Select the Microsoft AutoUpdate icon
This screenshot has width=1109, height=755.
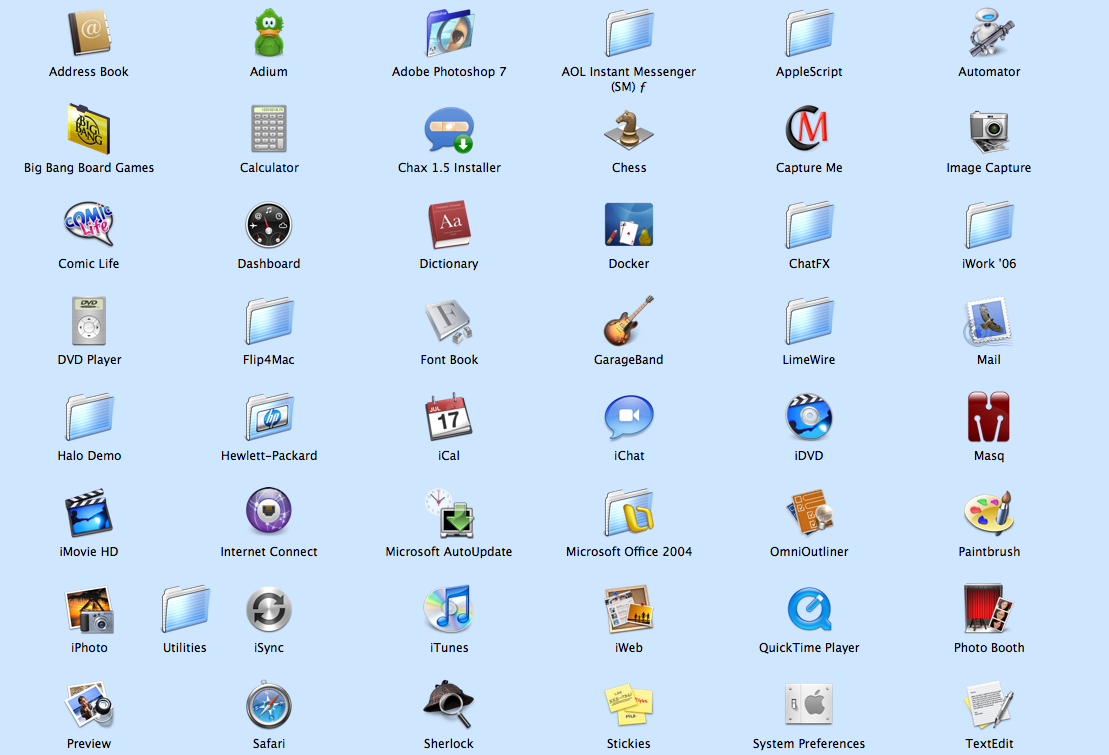(449, 513)
